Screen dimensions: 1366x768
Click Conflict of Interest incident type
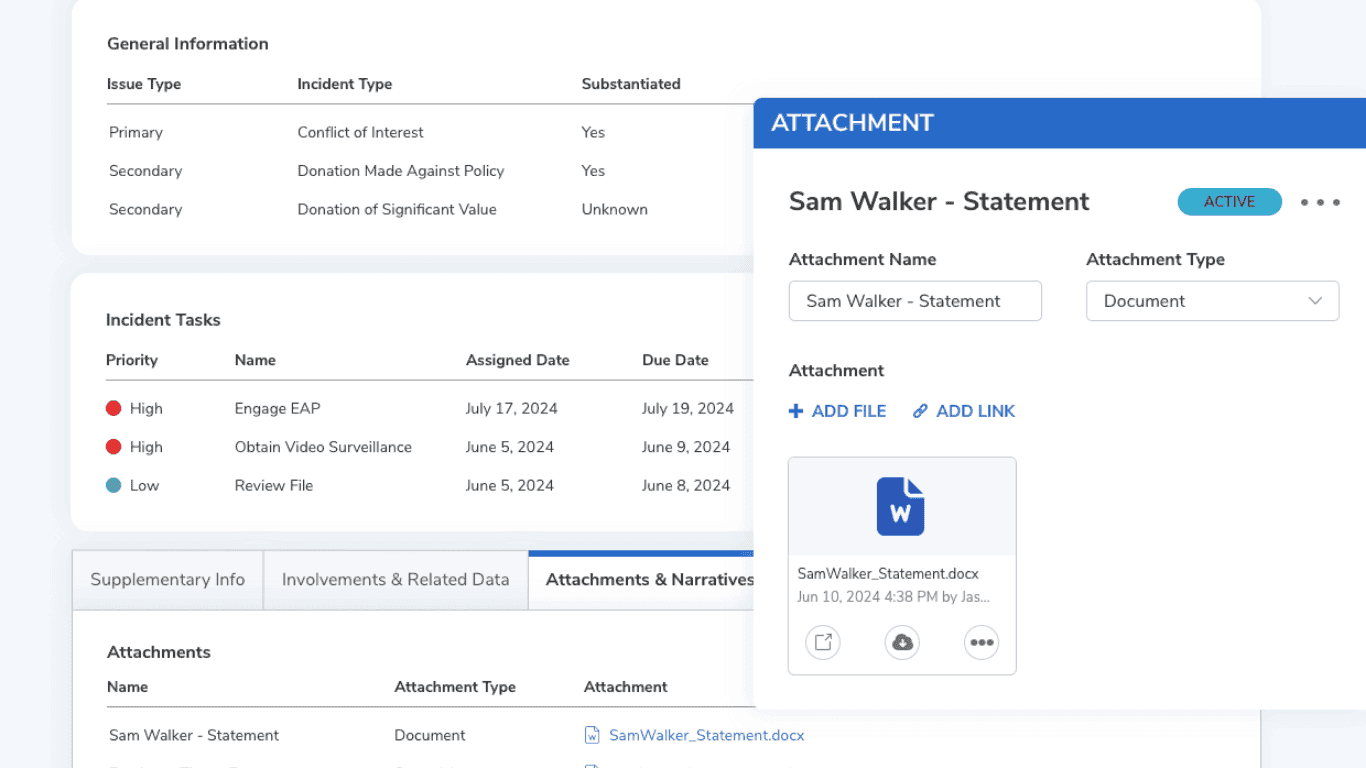coord(360,132)
